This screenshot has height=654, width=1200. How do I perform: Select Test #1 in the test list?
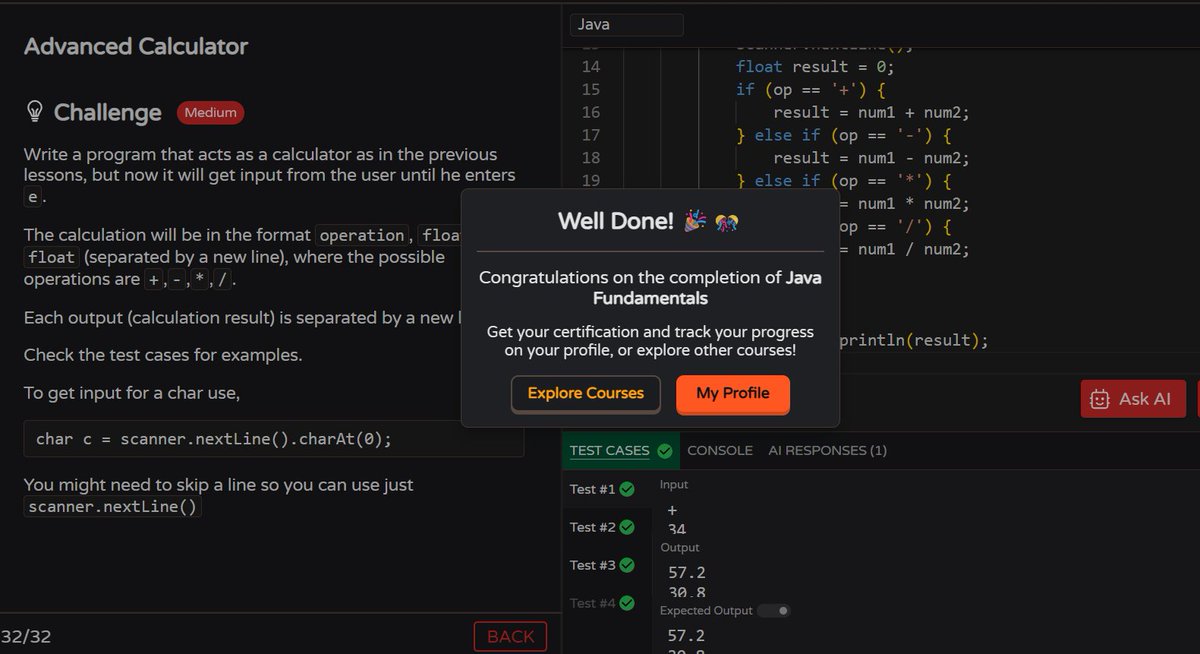[602, 489]
